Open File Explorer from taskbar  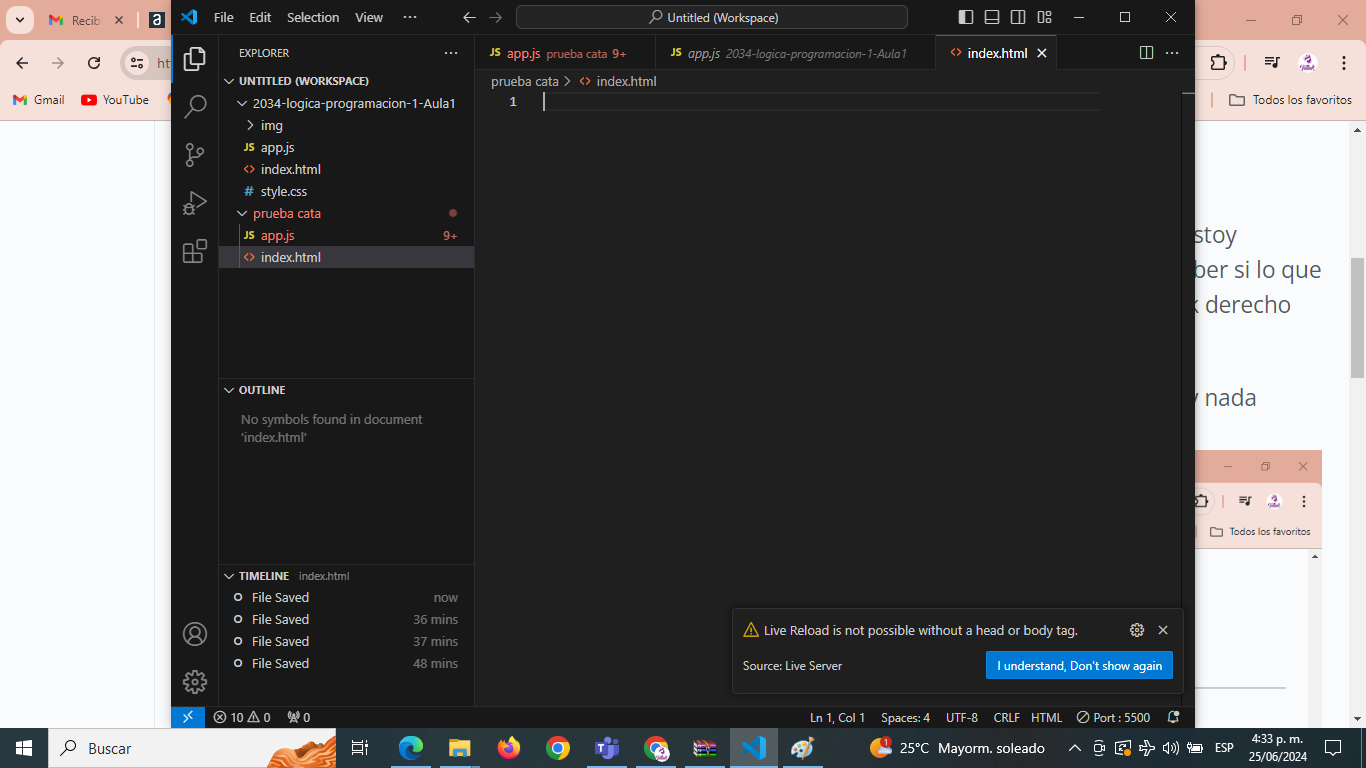coord(460,748)
